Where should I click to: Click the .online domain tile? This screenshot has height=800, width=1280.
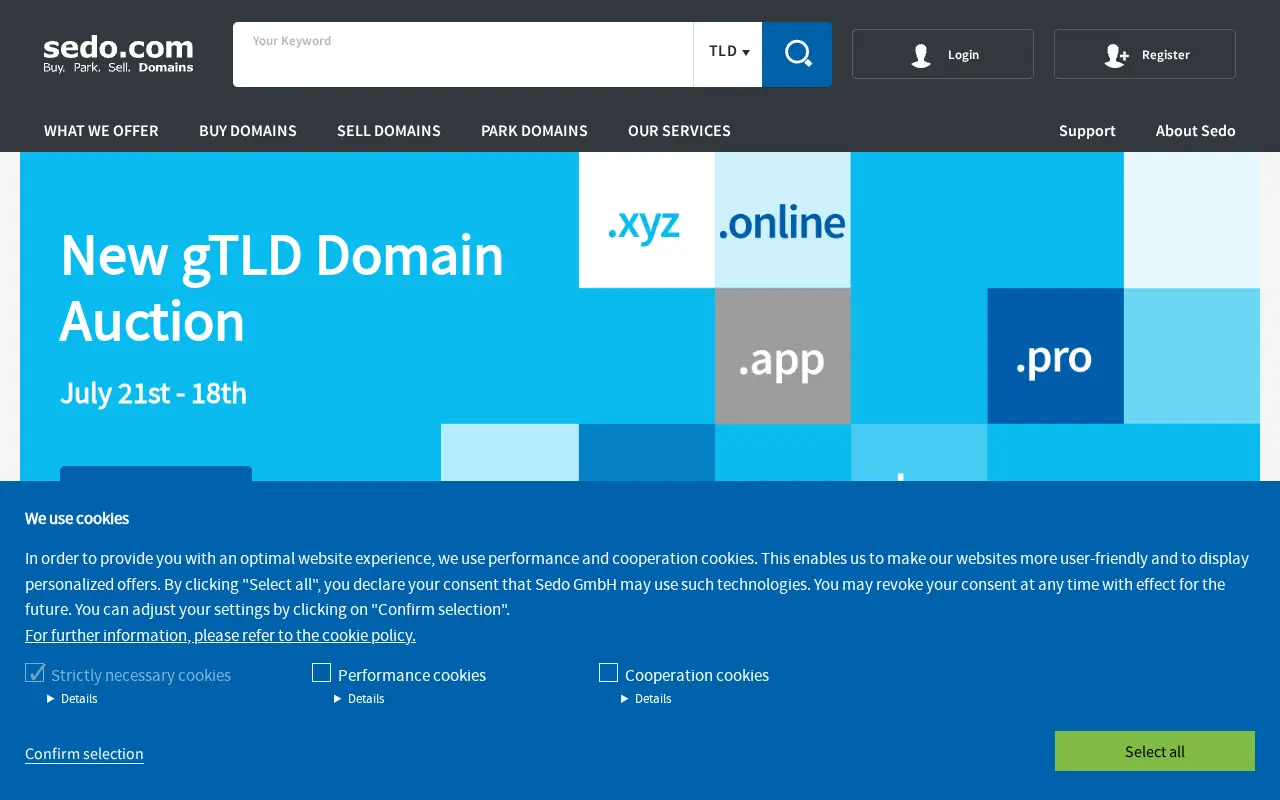pyautogui.click(x=783, y=220)
